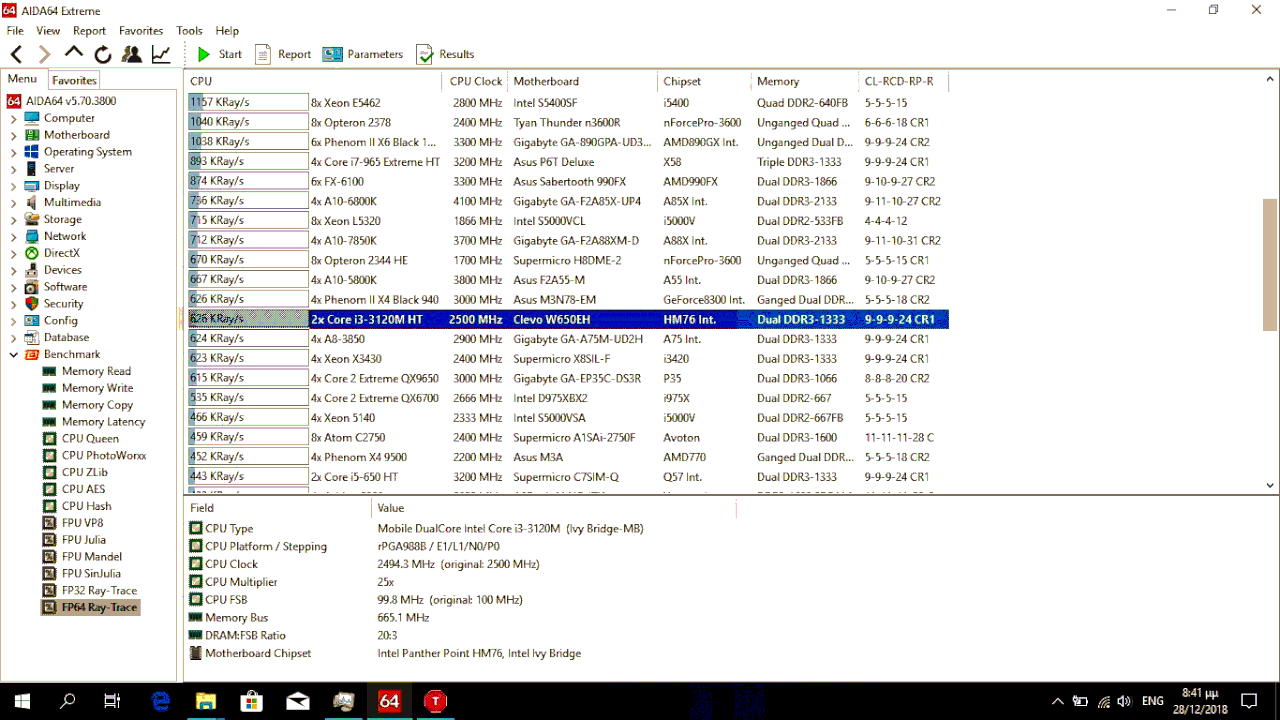Select Memory Latency benchmark

point(94,422)
